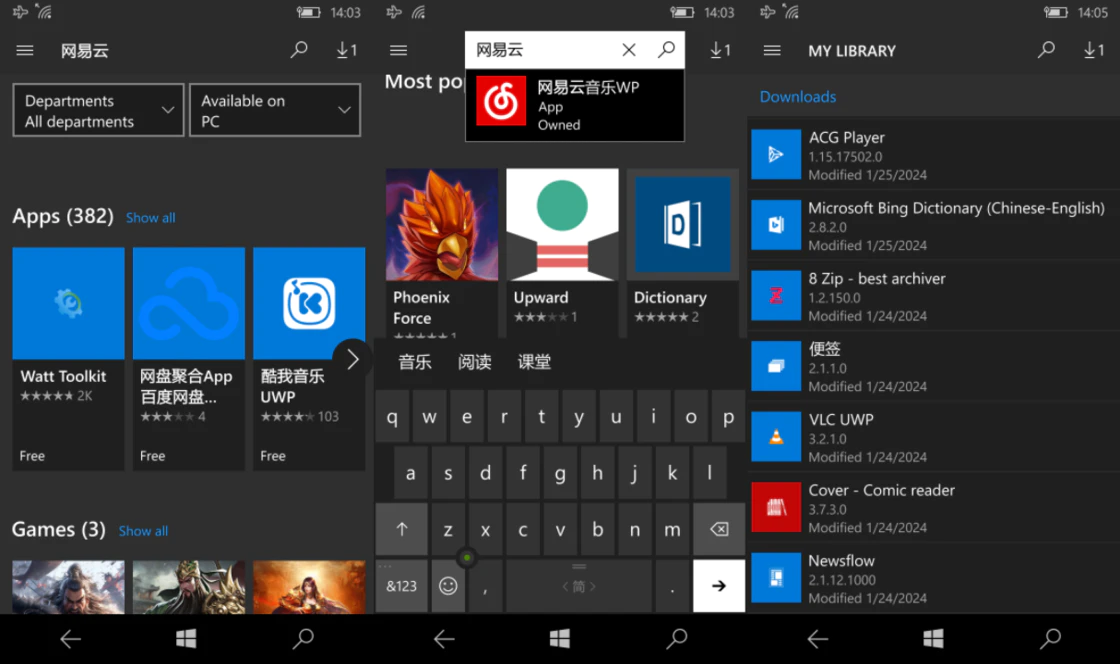
Task: Select the ACG Player app icon
Action: (776, 155)
